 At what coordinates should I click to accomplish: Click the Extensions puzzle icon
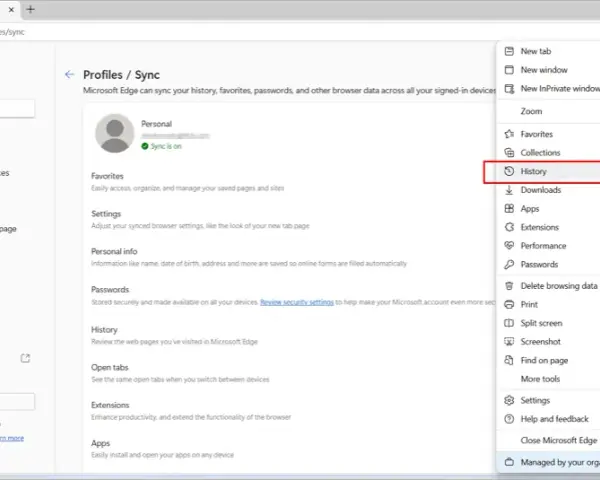509,227
